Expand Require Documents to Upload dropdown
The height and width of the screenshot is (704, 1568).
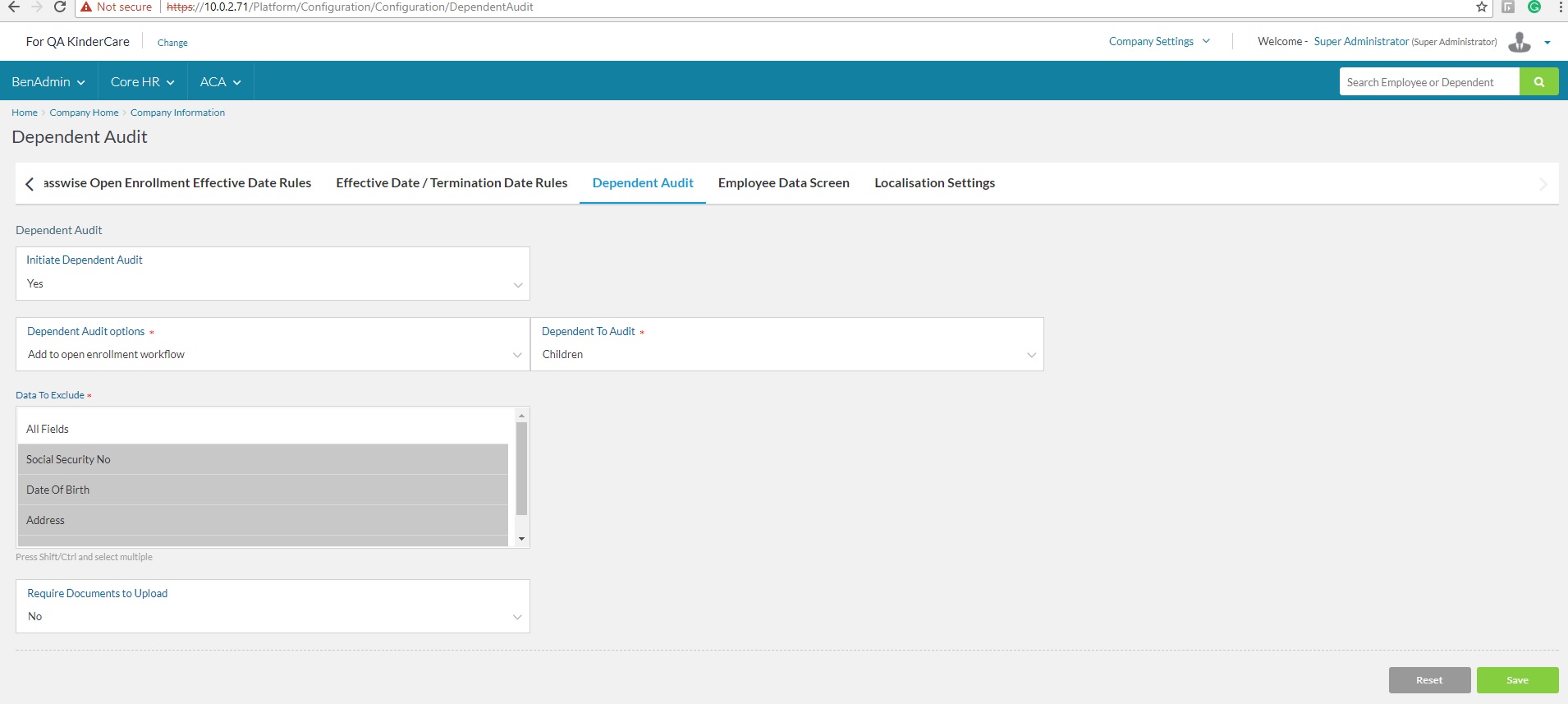point(273,616)
